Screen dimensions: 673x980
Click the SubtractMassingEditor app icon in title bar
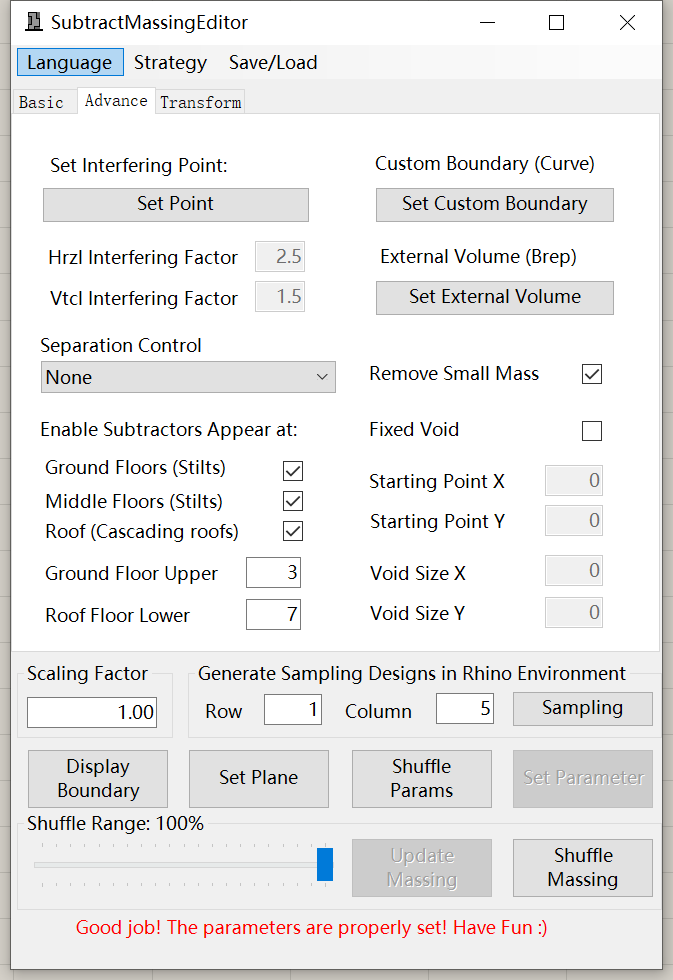point(34,22)
